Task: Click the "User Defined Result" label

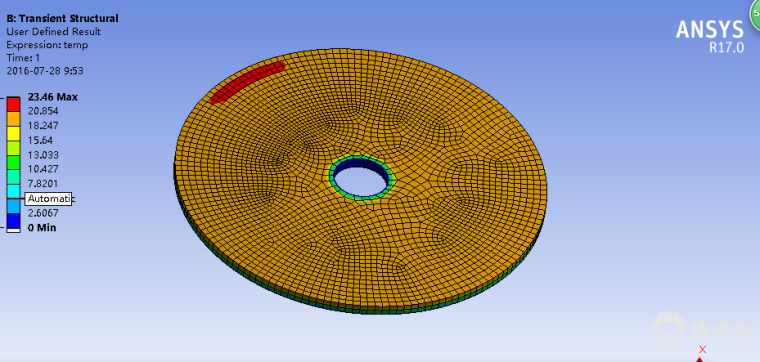Action: coord(53,31)
